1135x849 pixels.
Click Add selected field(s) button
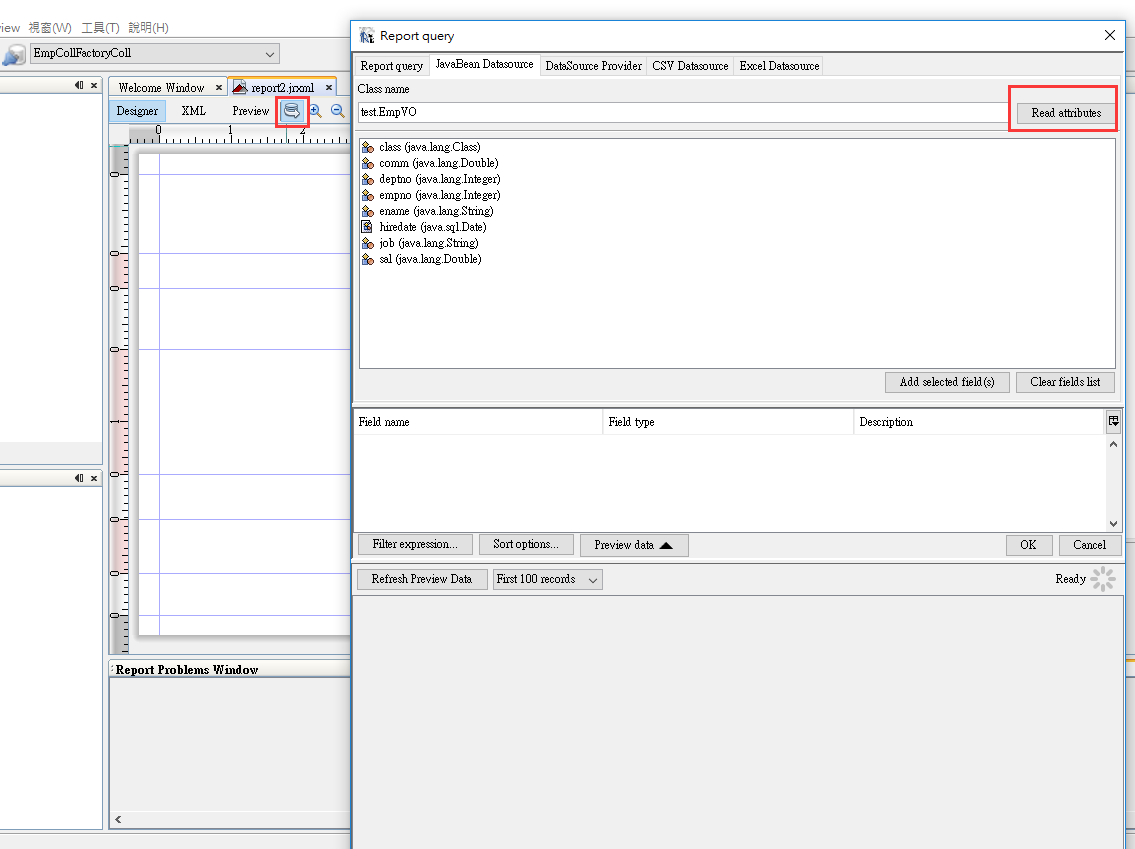click(x=946, y=382)
